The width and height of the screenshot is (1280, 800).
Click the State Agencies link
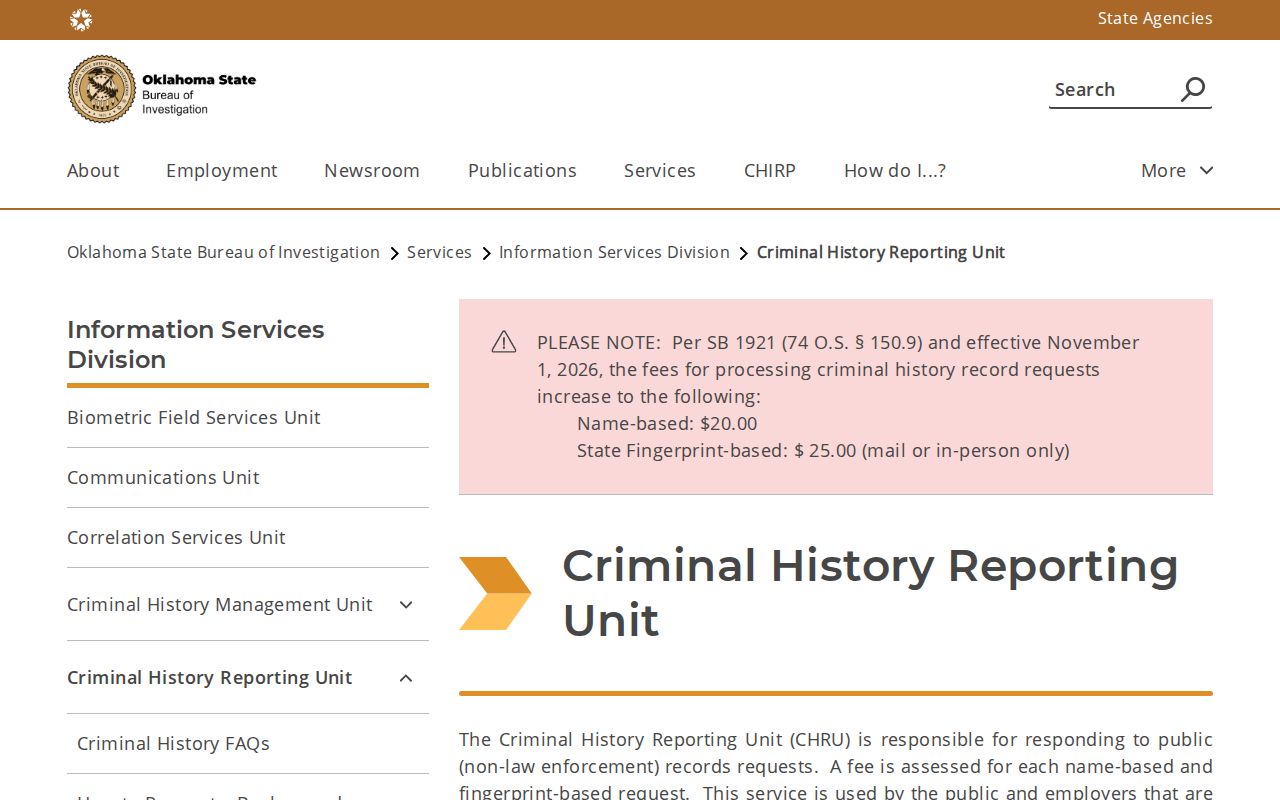(x=1155, y=18)
